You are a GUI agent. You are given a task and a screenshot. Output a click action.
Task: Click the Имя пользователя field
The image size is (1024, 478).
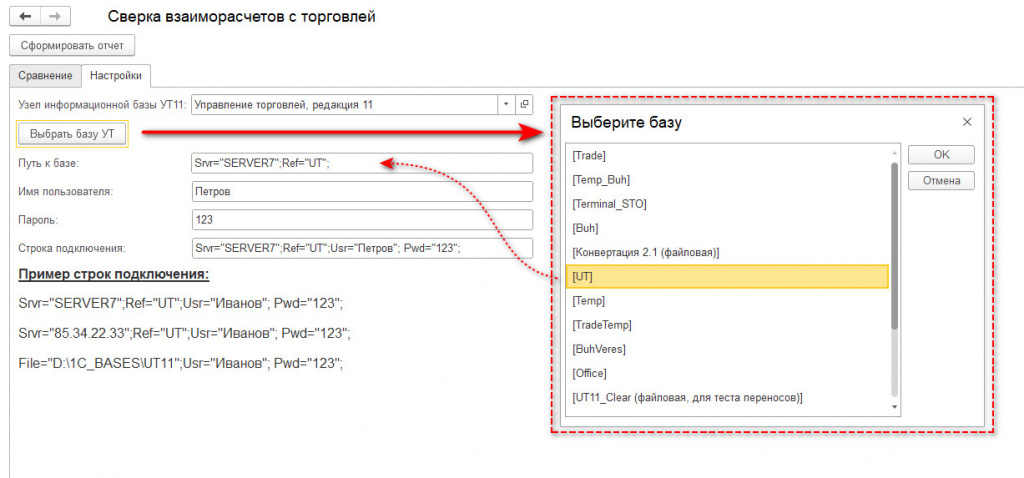tap(362, 191)
